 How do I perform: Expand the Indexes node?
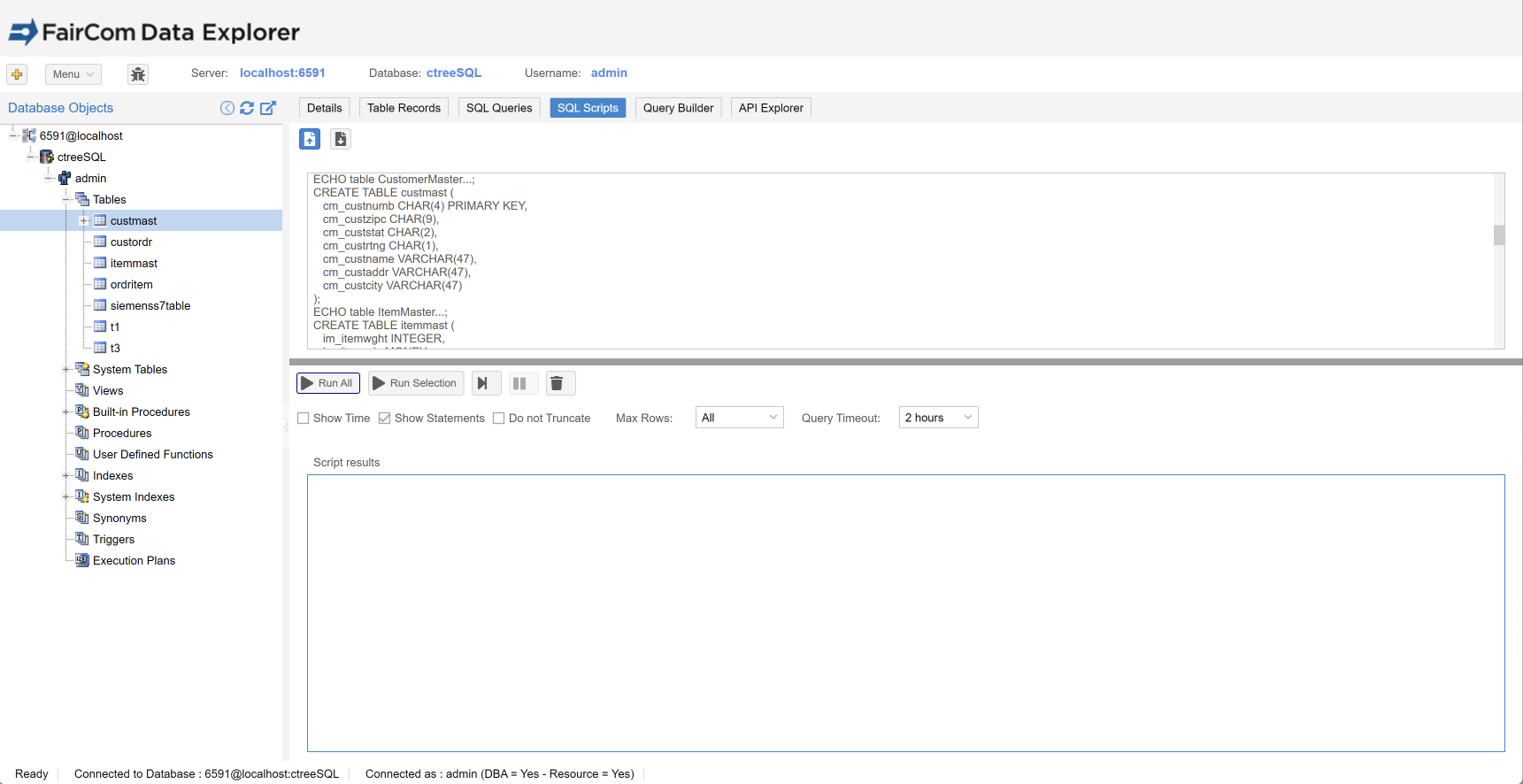tap(66, 475)
